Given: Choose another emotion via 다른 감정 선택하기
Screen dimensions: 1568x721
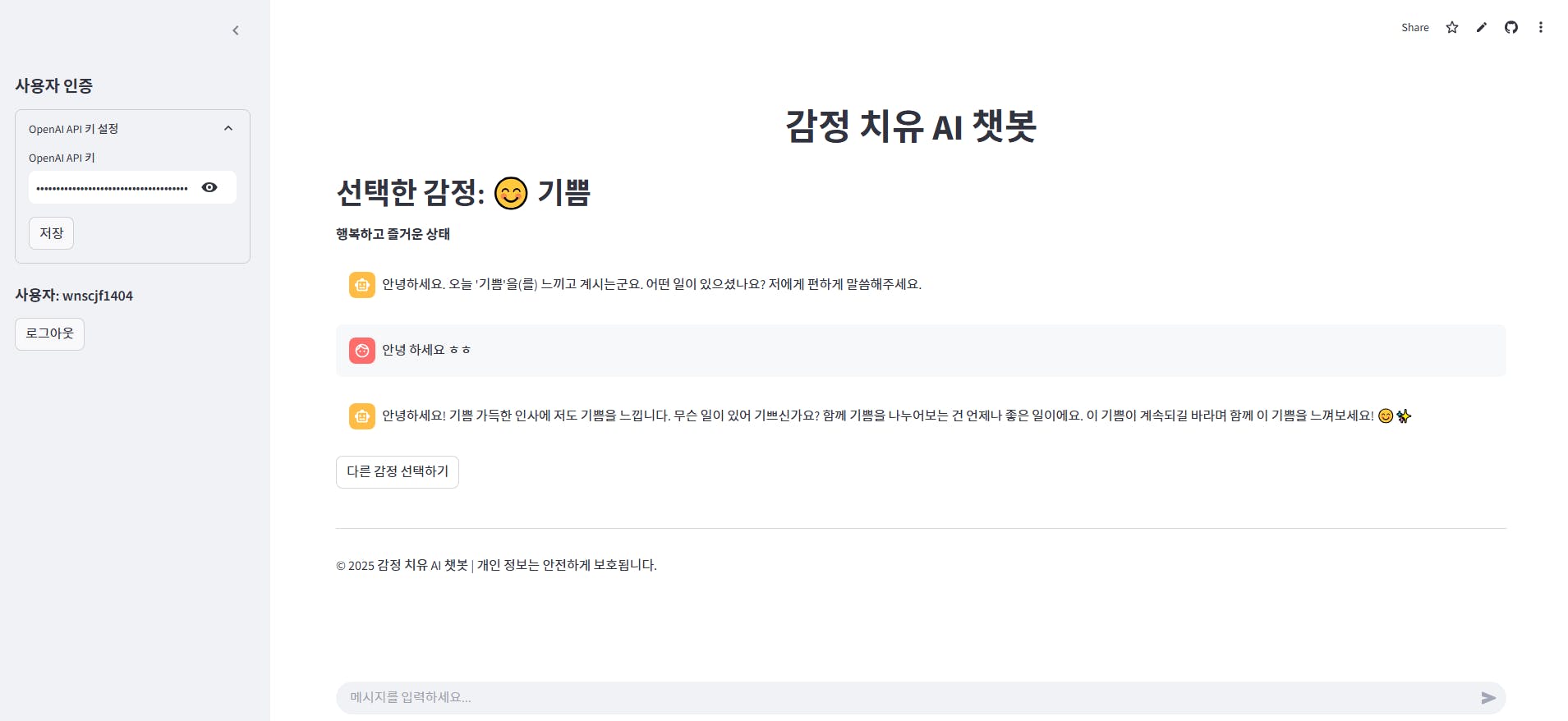Looking at the screenshot, I should (398, 472).
